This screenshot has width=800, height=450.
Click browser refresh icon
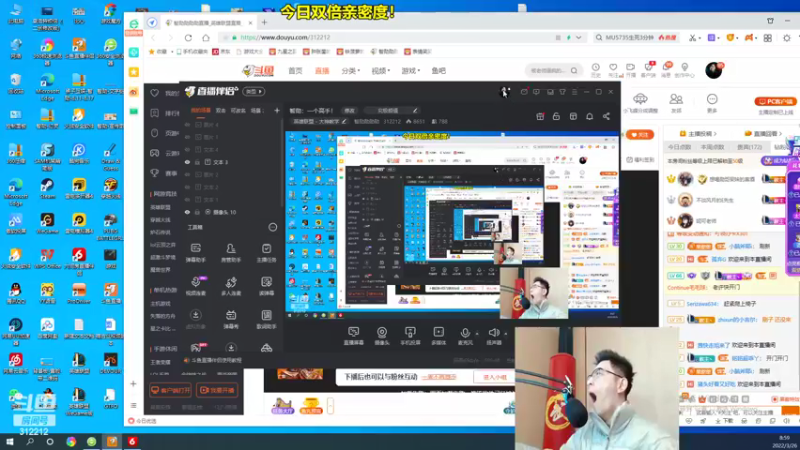click(x=188, y=38)
